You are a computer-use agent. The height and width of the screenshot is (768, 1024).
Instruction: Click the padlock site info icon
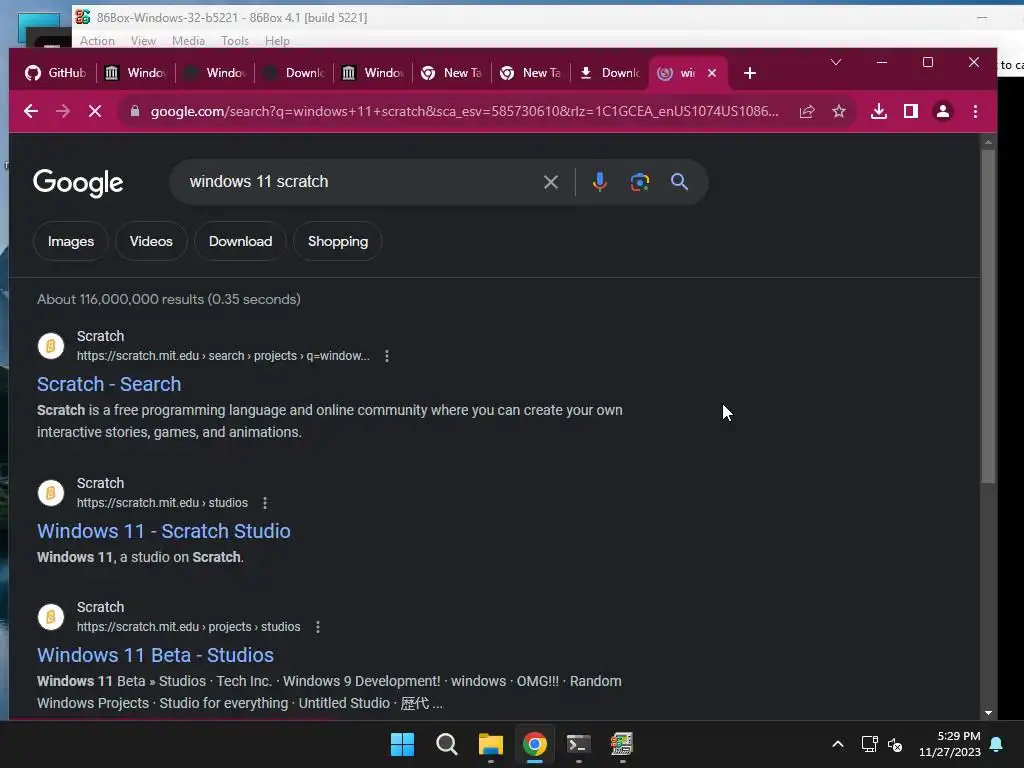pyautogui.click(x=135, y=112)
